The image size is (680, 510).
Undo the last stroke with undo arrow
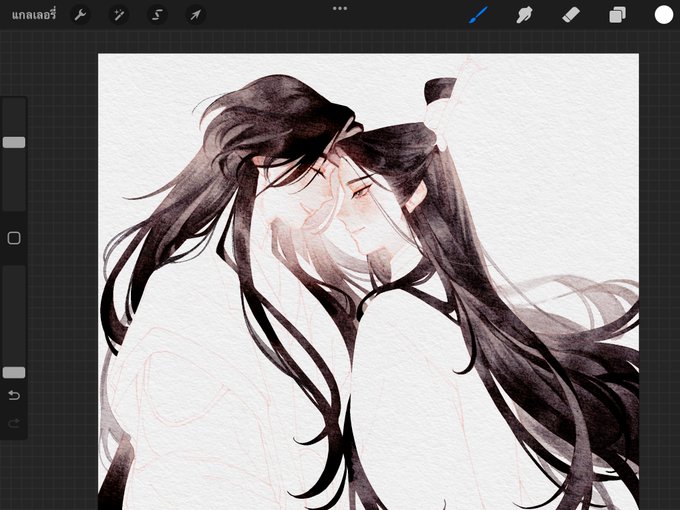coord(14,395)
